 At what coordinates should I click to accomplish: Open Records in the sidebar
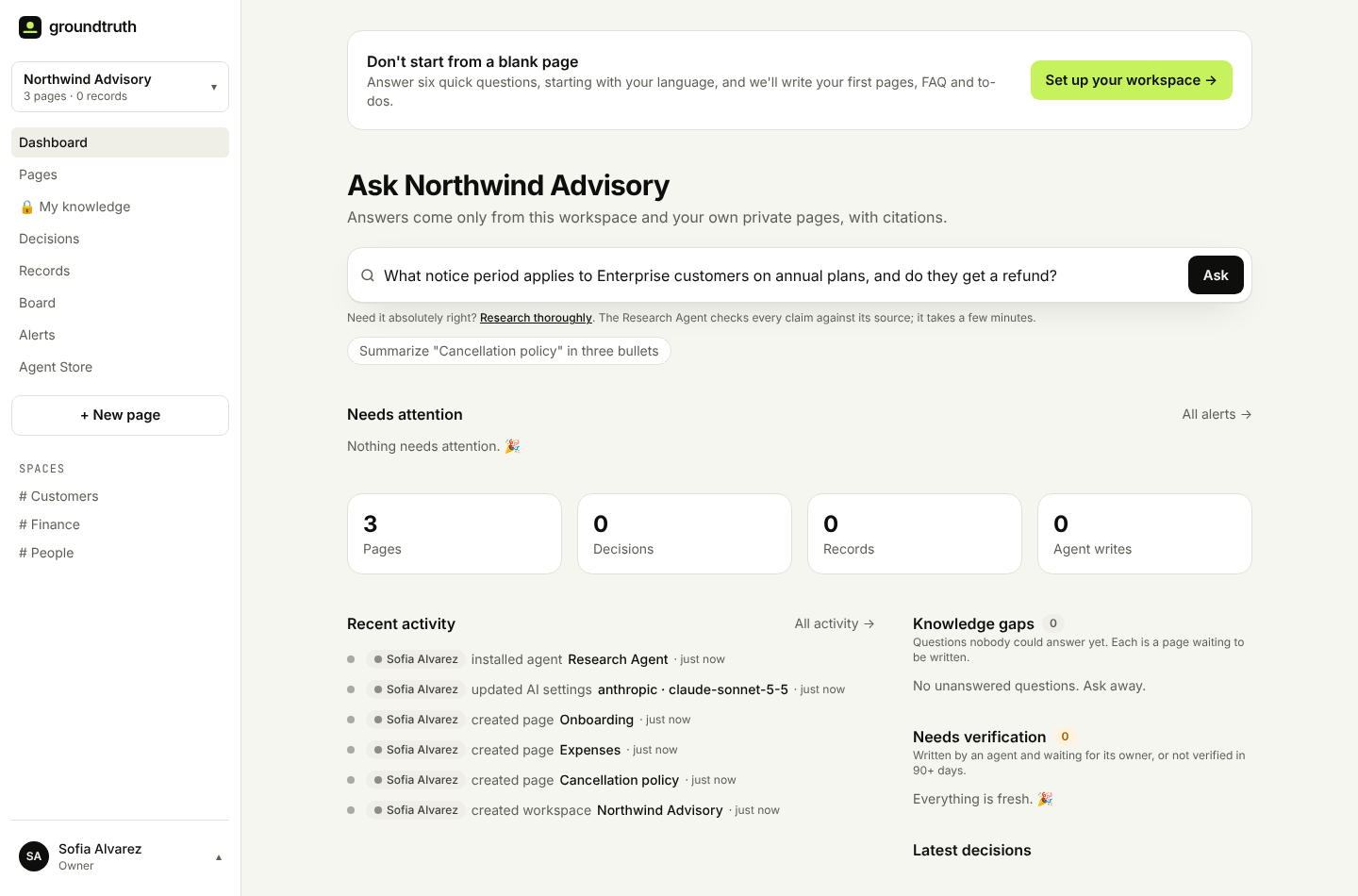pos(120,271)
